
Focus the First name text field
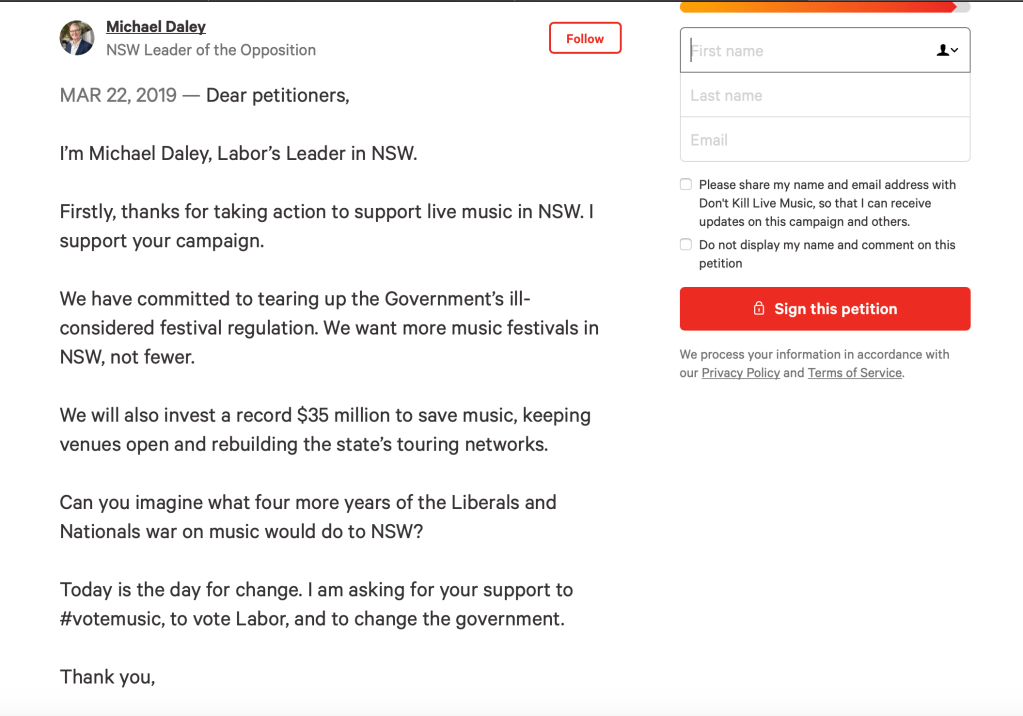(800, 50)
